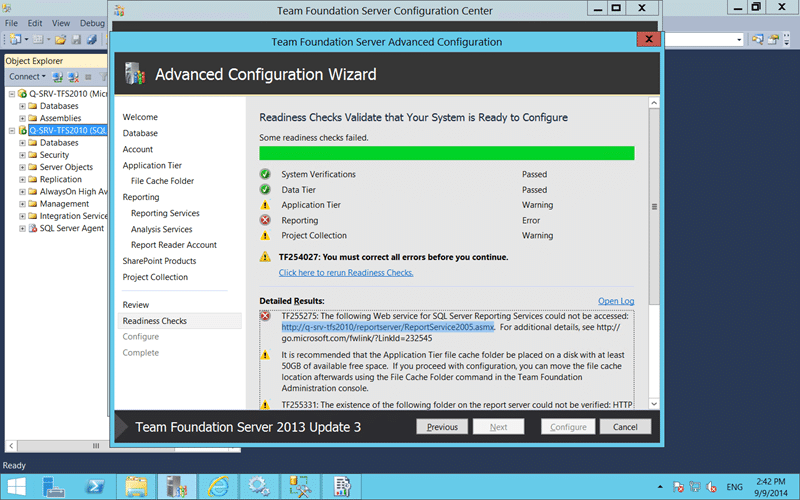Collapse the selected Q-SRV-TFS2010 (SQL server node
This screenshot has height=500, width=800.
12,131
